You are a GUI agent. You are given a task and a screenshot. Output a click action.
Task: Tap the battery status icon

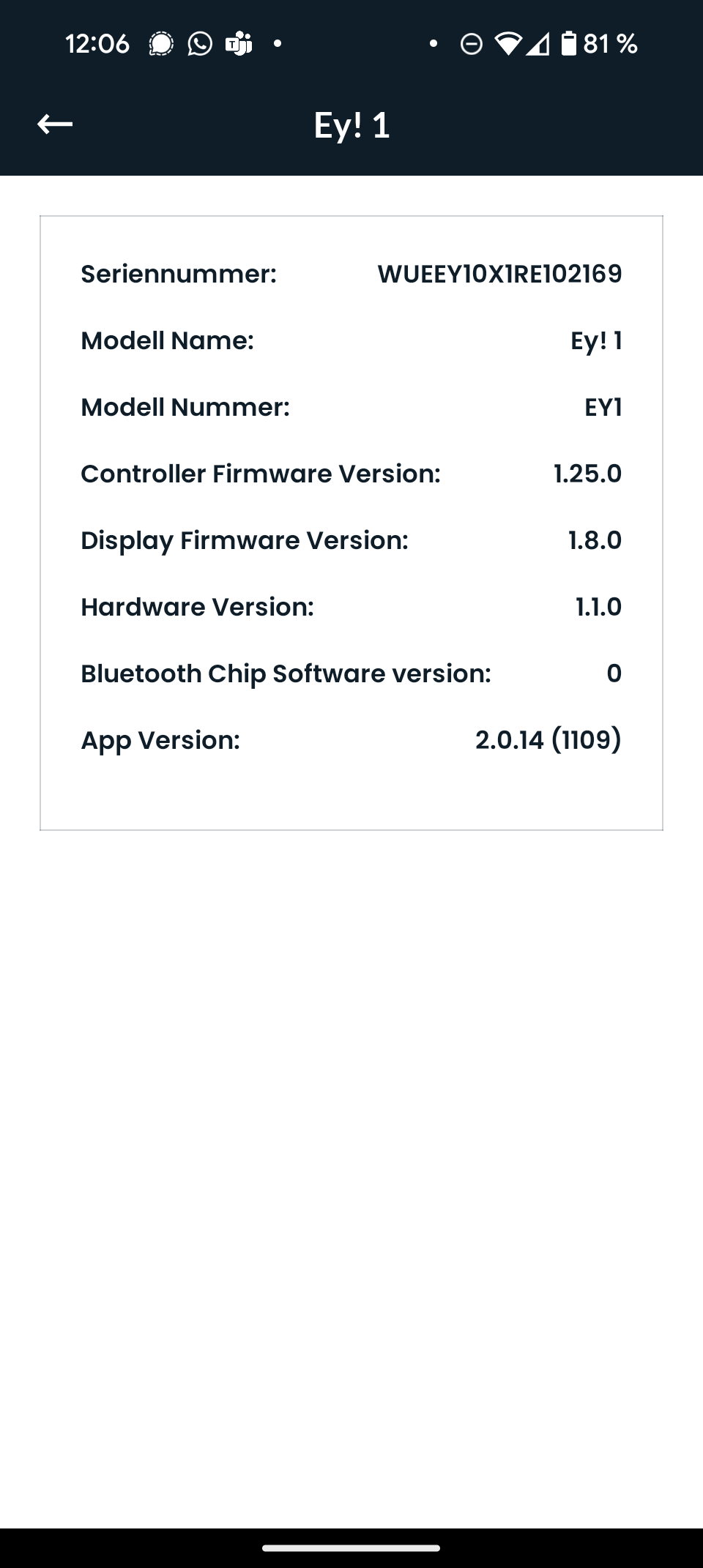pyautogui.click(x=569, y=44)
